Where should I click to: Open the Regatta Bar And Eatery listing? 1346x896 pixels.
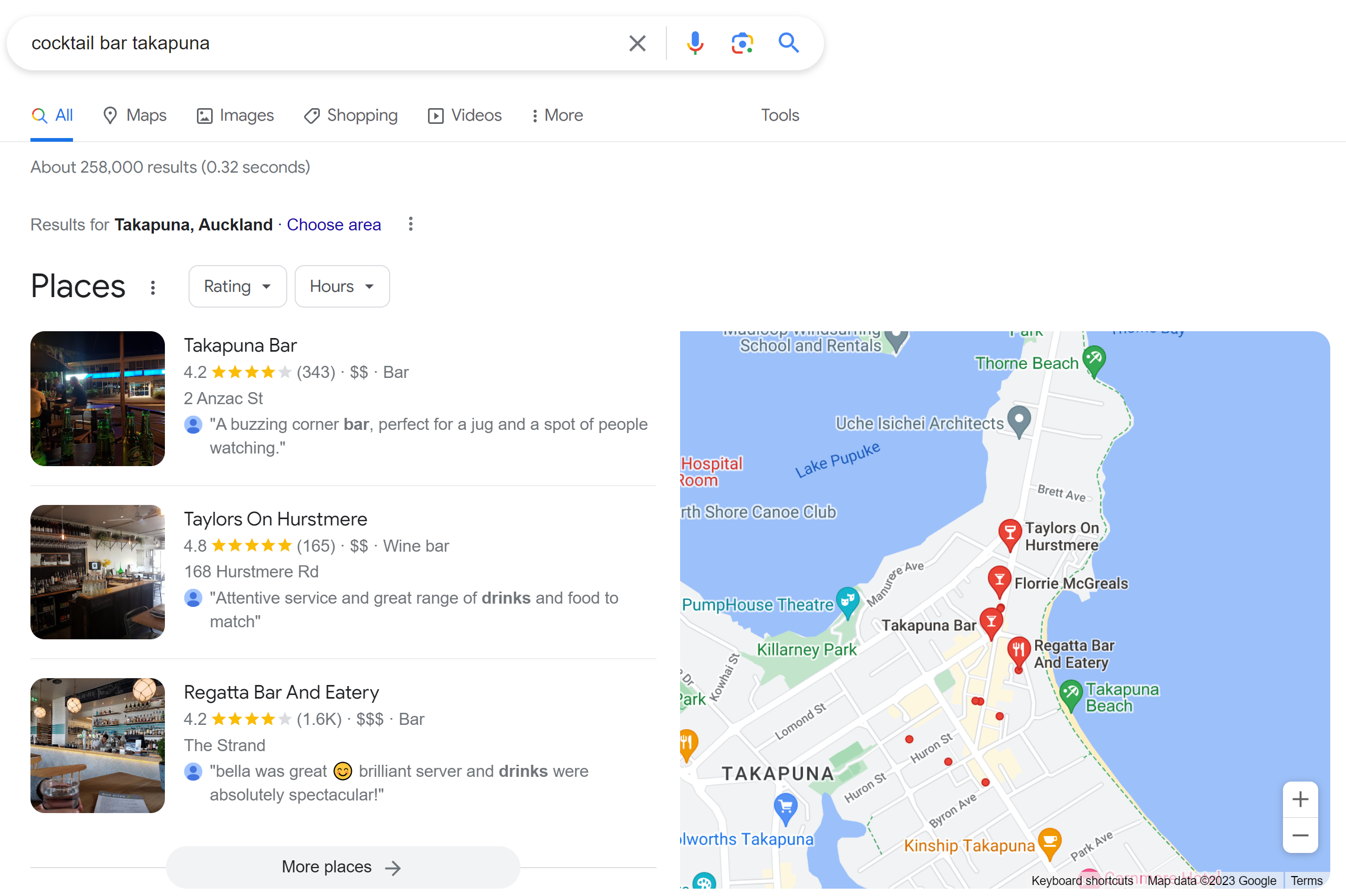(x=281, y=692)
